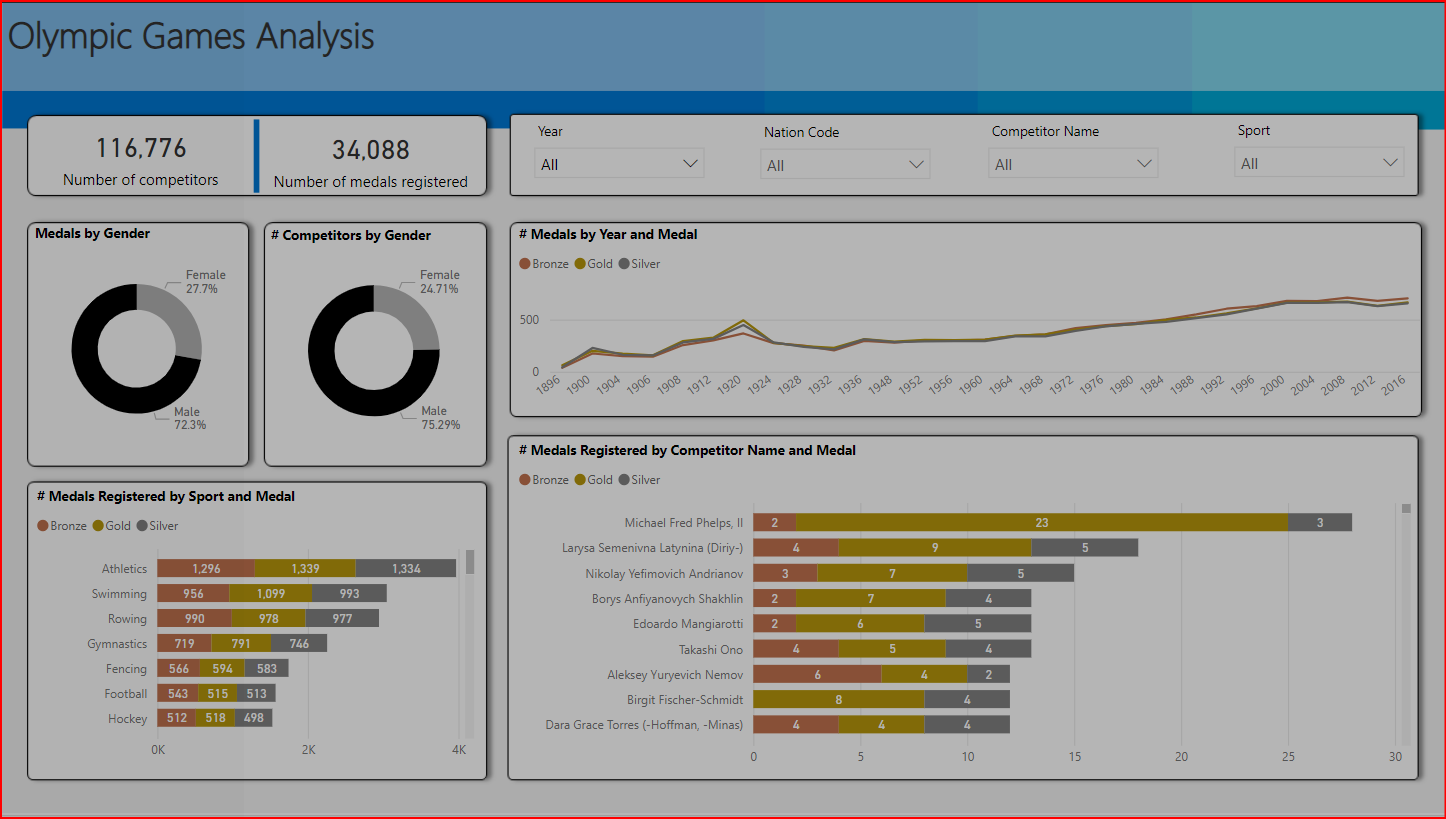
Task: Click the Olympic Games Analysis title
Action: pos(191,37)
